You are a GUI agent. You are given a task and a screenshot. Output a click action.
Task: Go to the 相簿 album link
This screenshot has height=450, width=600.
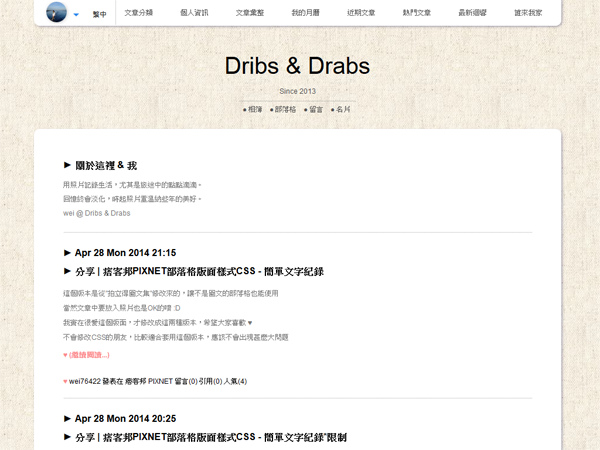click(x=253, y=109)
